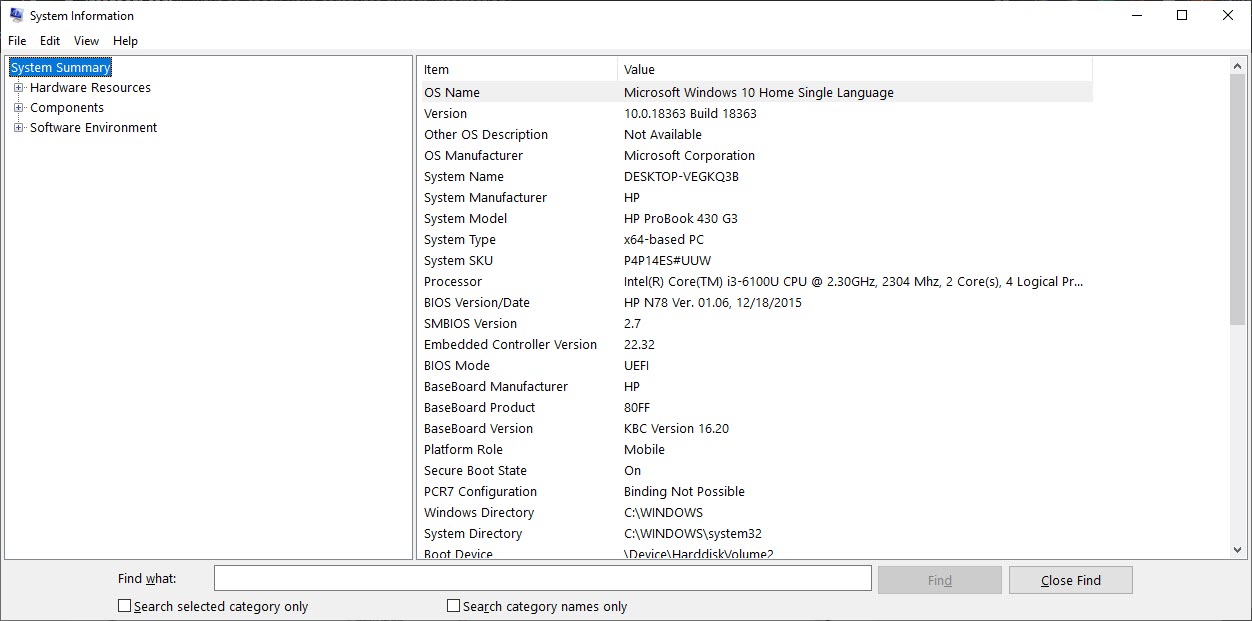Expand the Components tree node
The image size is (1252, 621).
[x=18, y=108]
